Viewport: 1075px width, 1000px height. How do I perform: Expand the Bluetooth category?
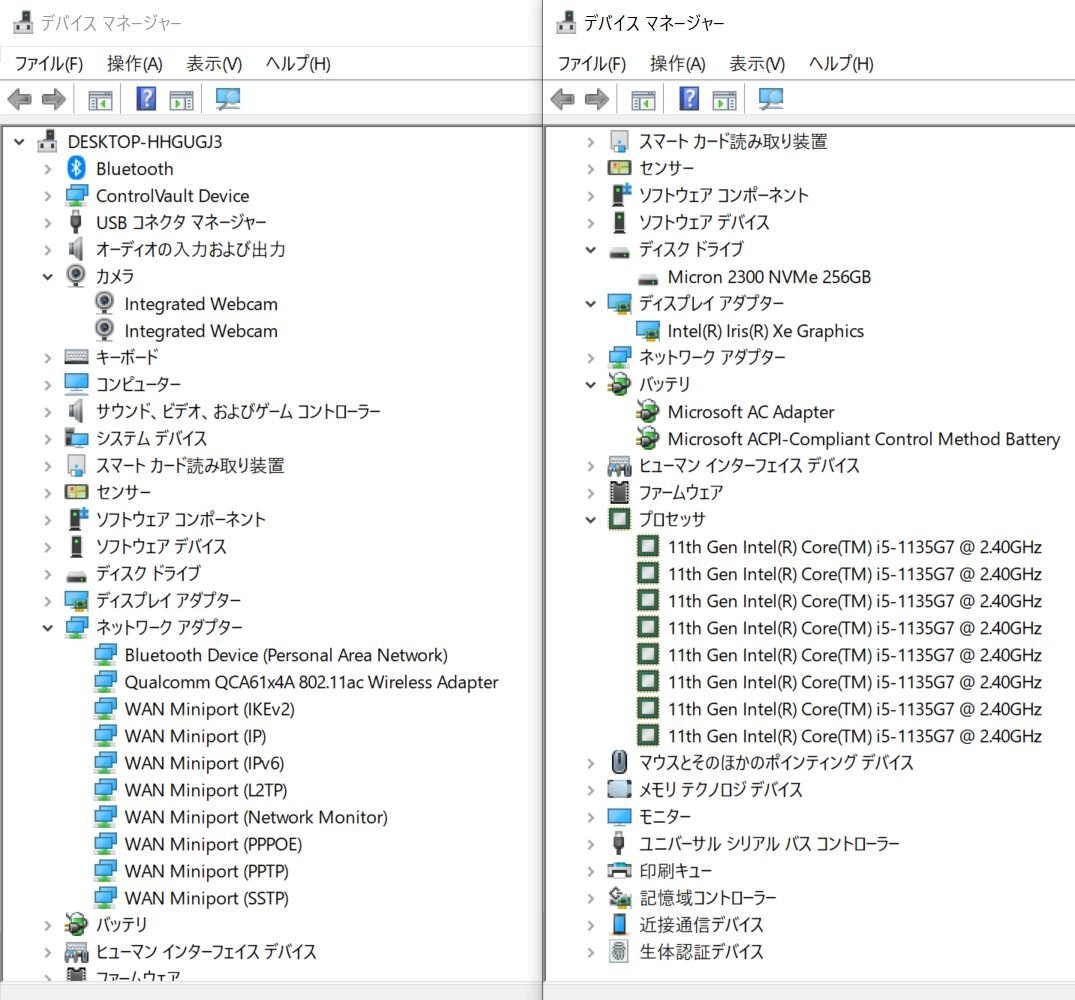[x=47, y=169]
